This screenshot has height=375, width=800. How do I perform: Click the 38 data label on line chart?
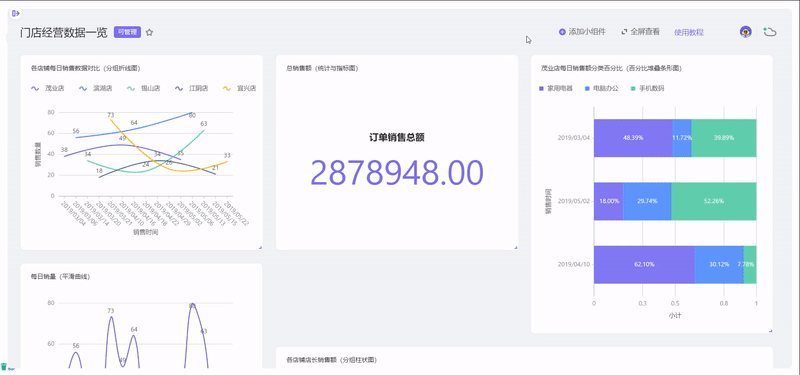(64, 149)
